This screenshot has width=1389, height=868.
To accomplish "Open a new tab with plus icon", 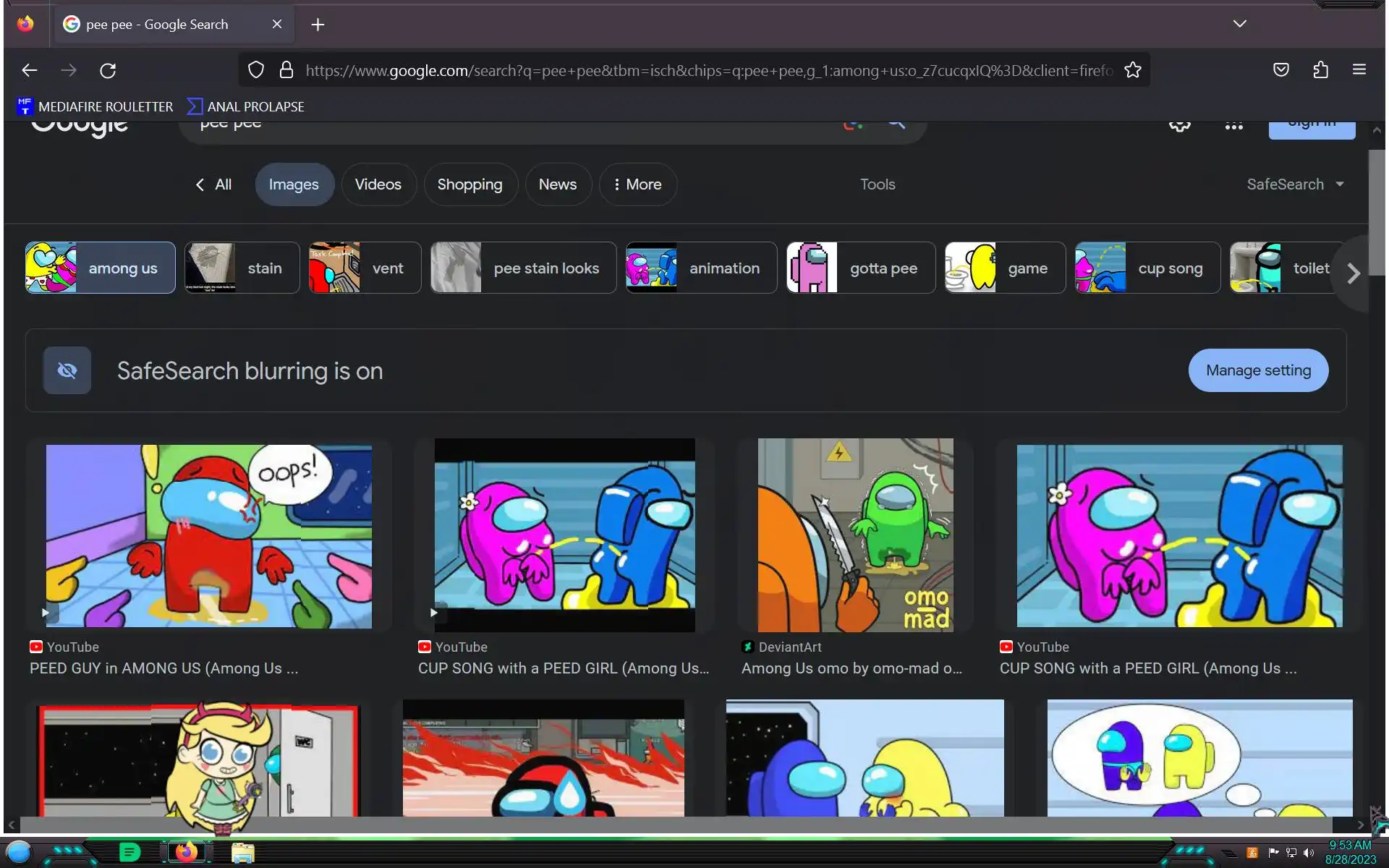I will (318, 25).
